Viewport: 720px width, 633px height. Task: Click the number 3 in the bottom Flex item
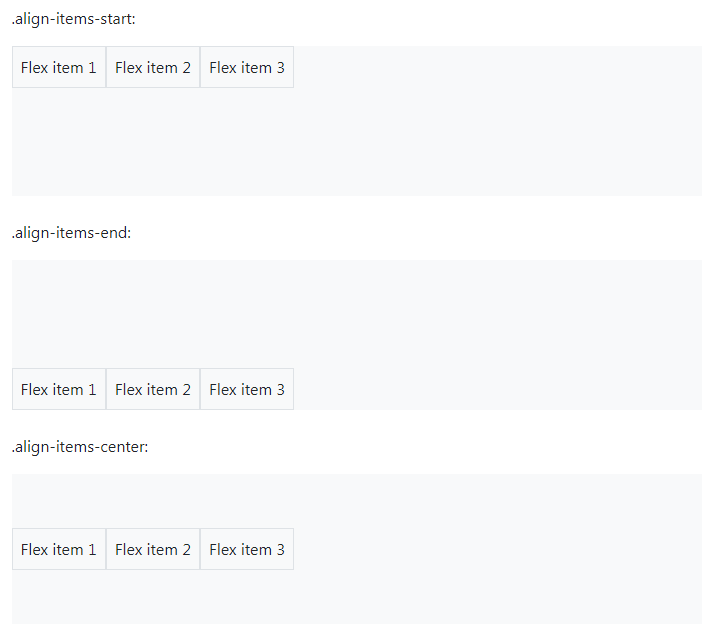[x=281, y=549]
